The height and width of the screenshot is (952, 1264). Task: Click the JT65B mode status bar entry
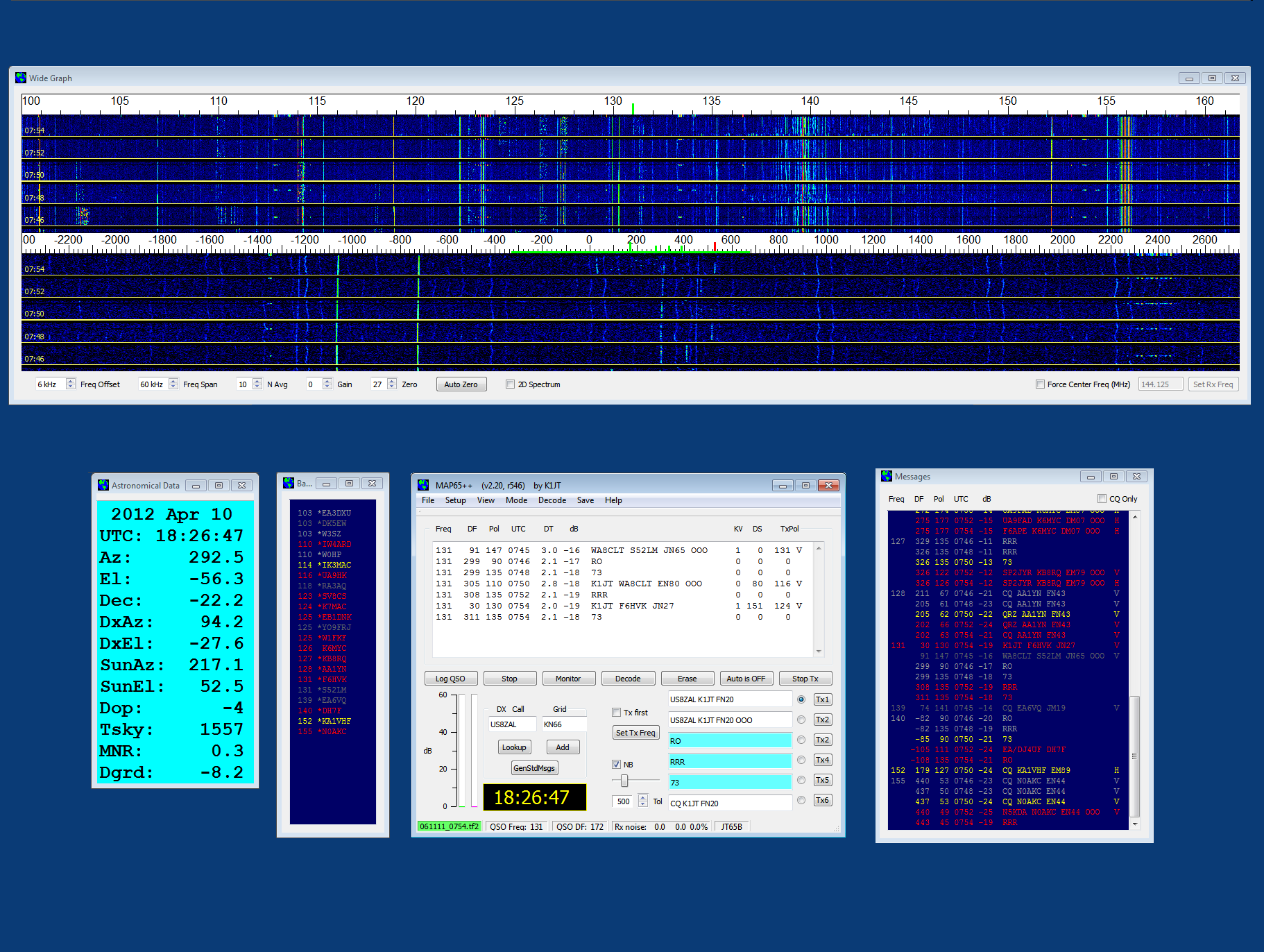coord(732,826)
